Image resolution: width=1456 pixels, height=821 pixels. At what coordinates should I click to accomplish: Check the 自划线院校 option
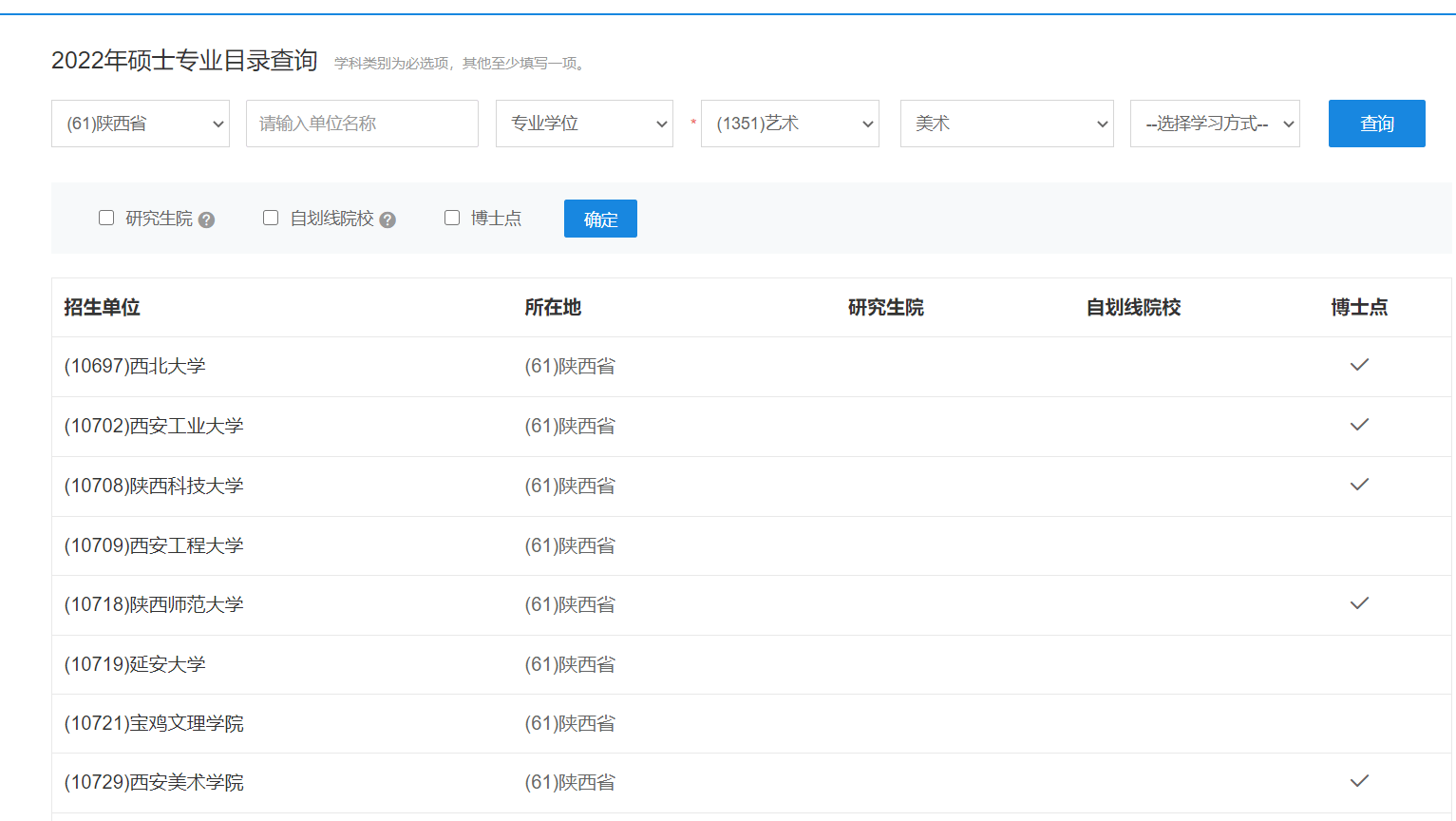click(270, 218)
